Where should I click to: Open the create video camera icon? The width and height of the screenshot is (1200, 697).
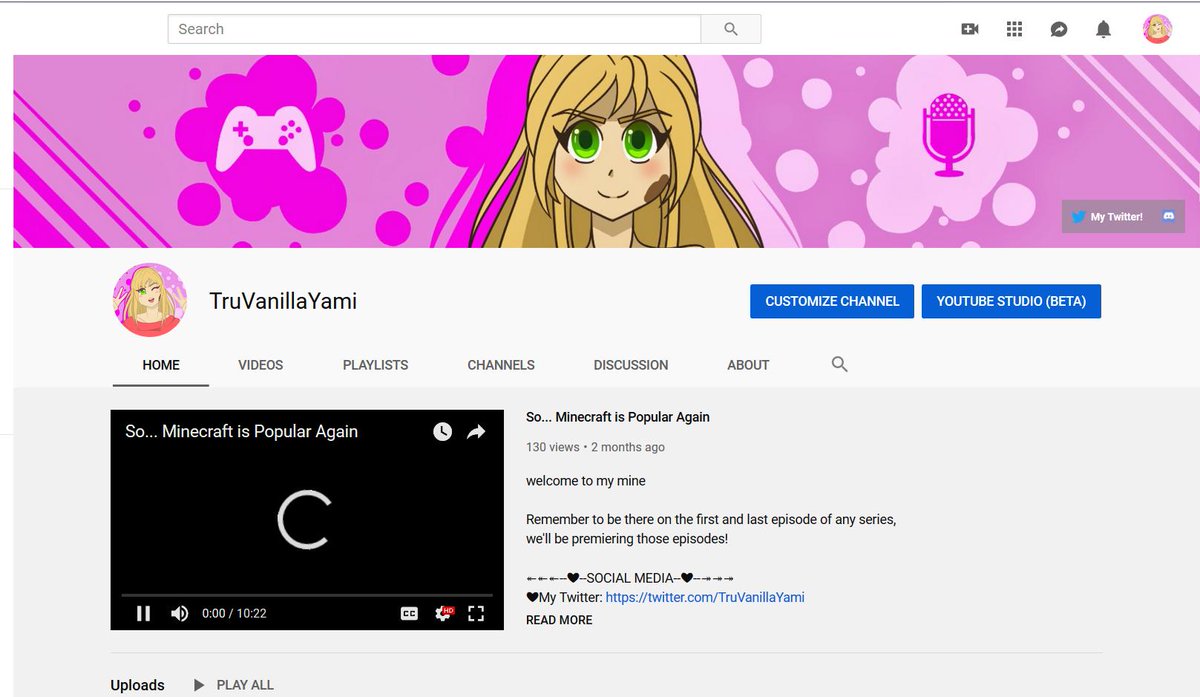point(970,29)
